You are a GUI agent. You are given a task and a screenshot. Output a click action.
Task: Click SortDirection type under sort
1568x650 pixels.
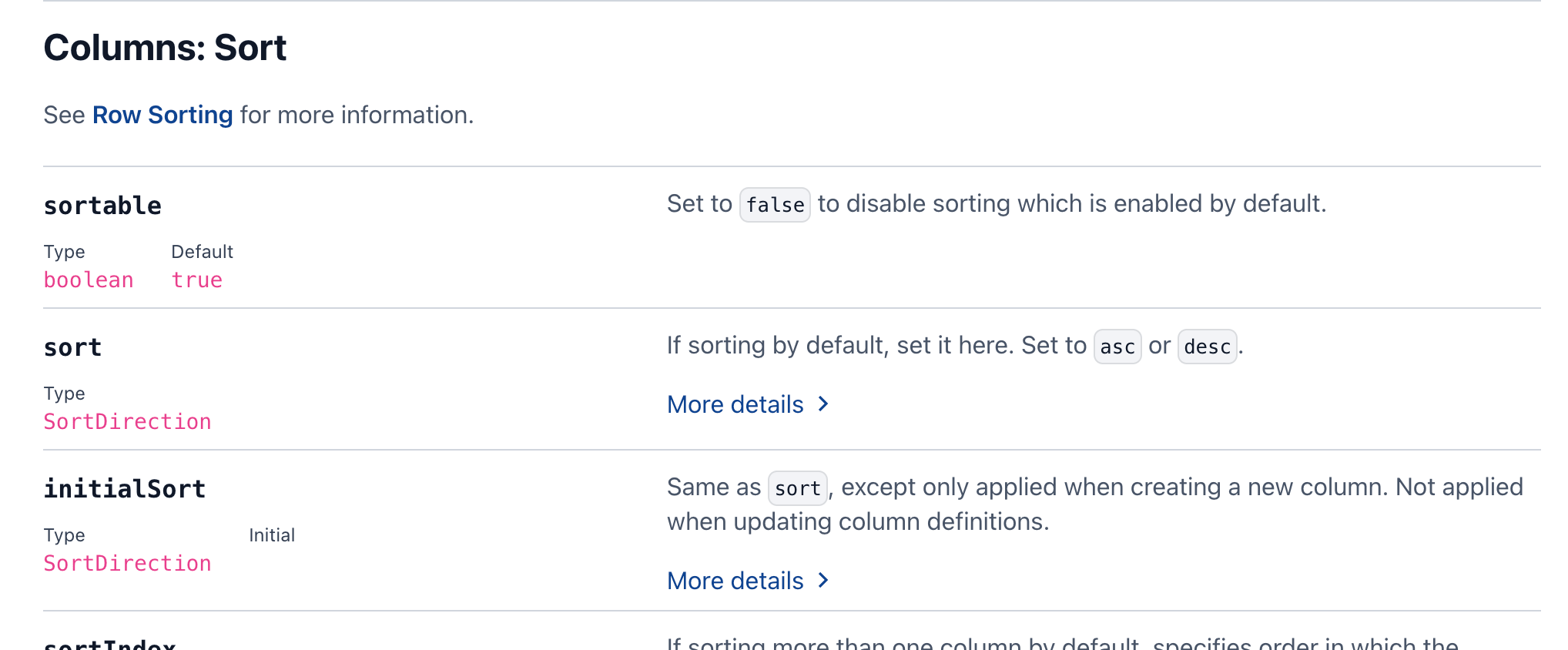[127, 422]
